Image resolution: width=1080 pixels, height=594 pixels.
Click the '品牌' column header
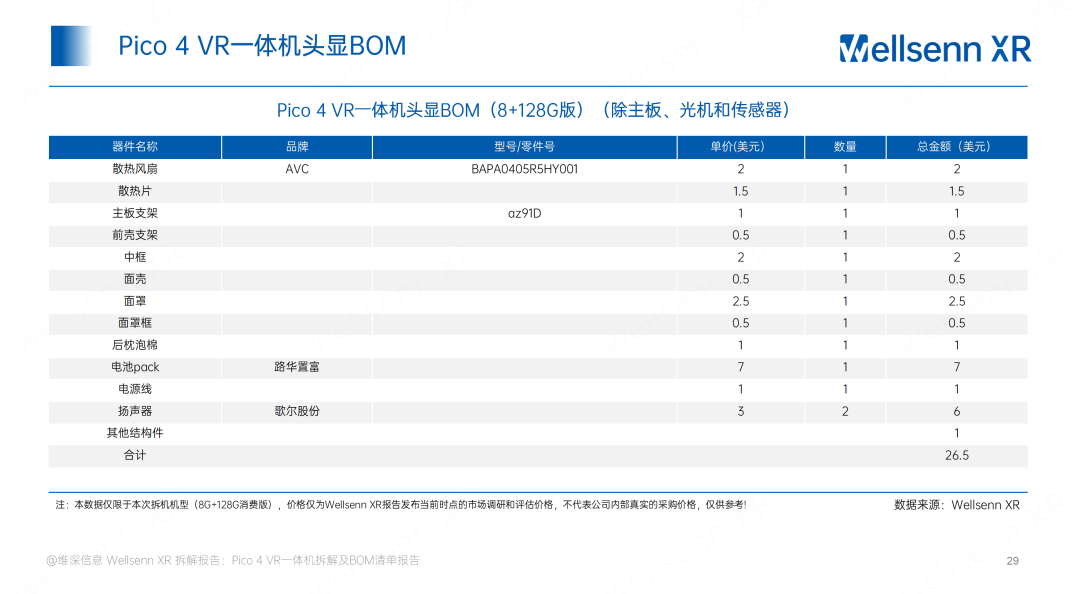pos(297,147)
